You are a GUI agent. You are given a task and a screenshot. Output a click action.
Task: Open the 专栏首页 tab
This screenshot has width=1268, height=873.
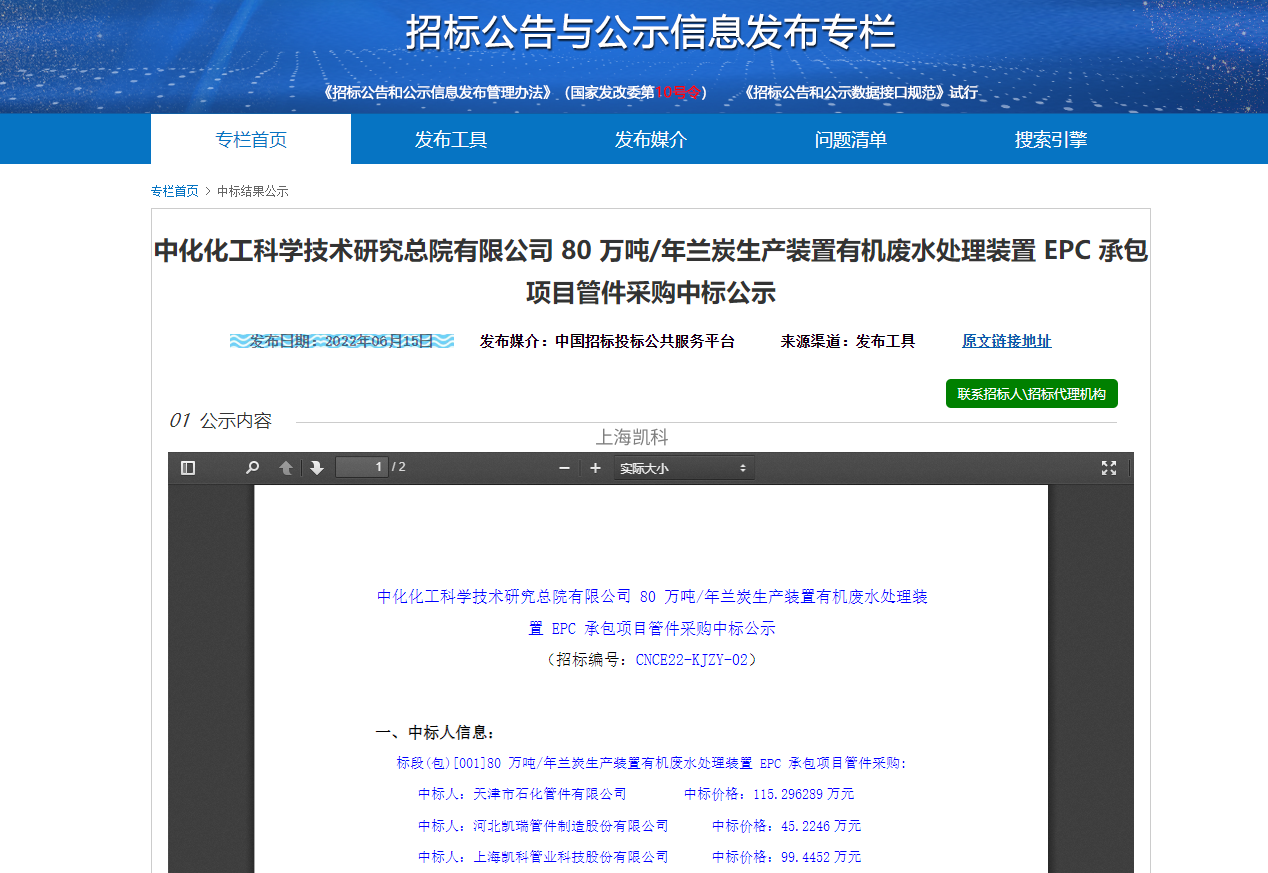[x=251, y=139]
